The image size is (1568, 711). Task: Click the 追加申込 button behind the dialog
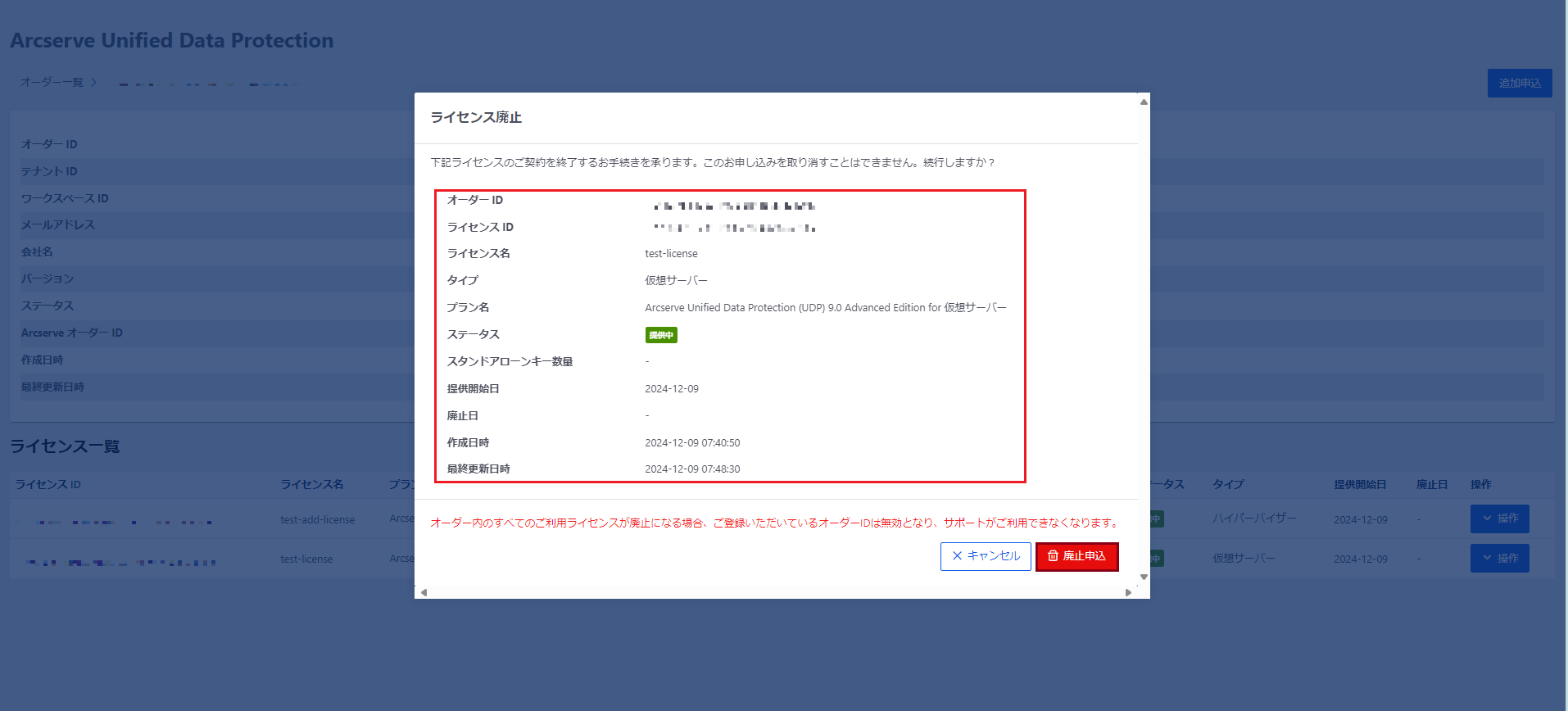[x=1520, y=83]
